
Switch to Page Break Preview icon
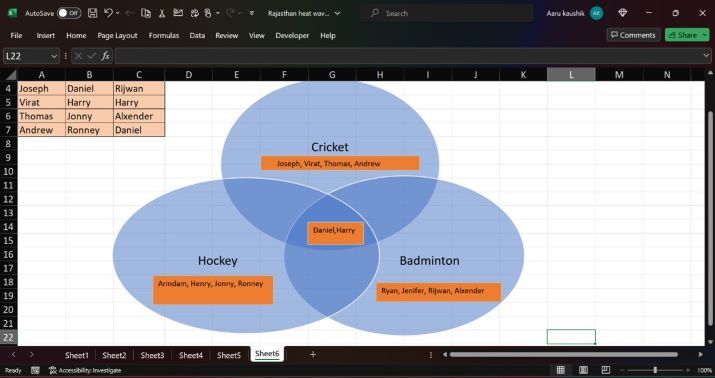pyautogui.click(x=606, y=370)
